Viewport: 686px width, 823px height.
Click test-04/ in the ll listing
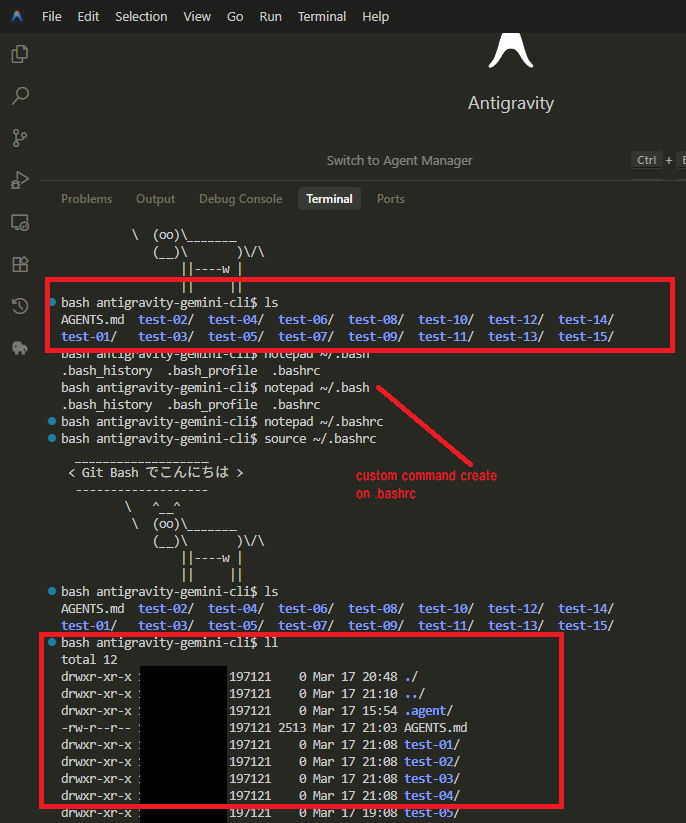432,796
